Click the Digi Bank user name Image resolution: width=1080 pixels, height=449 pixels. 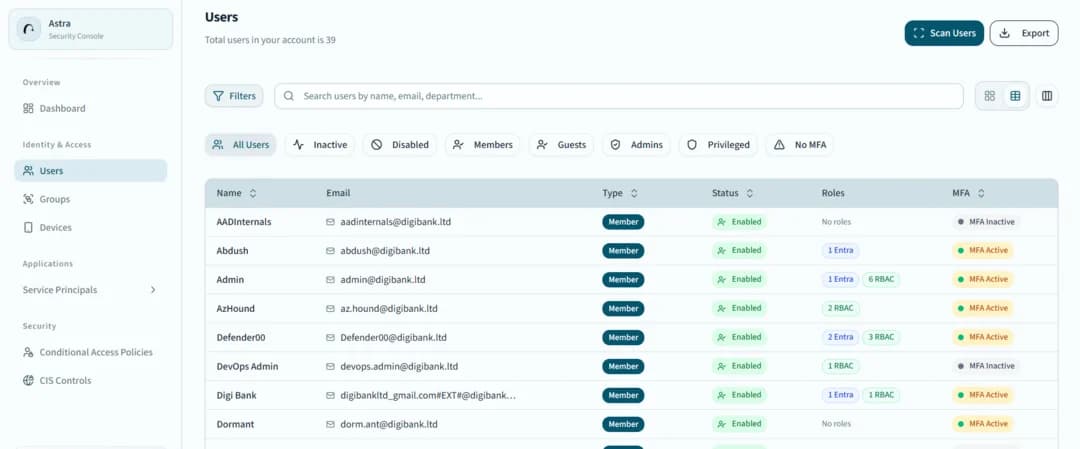click(236, 395)
